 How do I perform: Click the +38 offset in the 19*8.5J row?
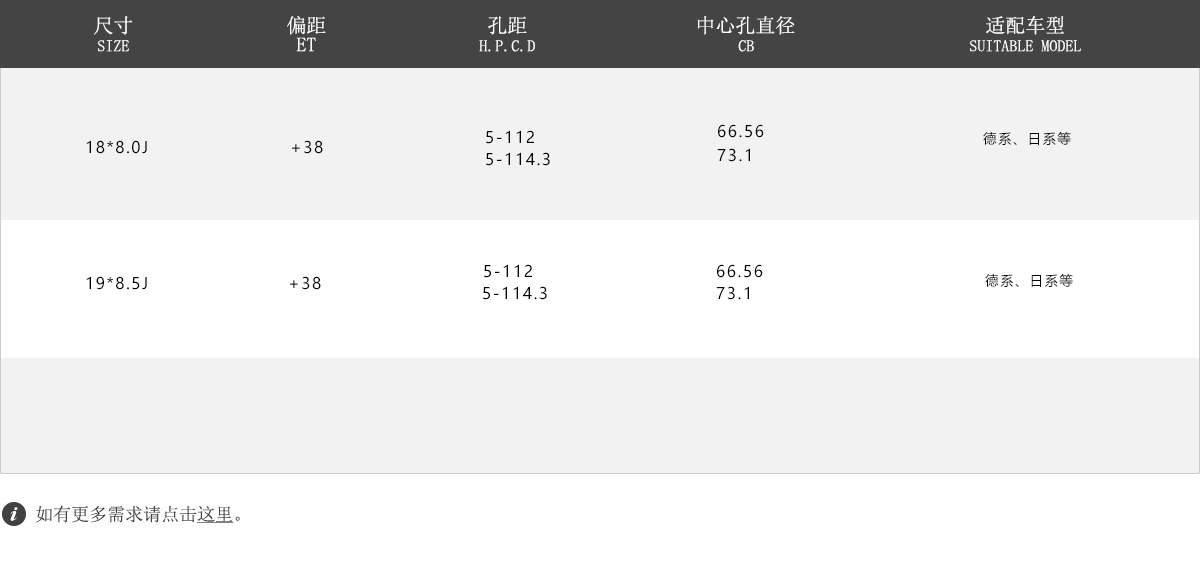pyautogui.click(x=306, y=284)
